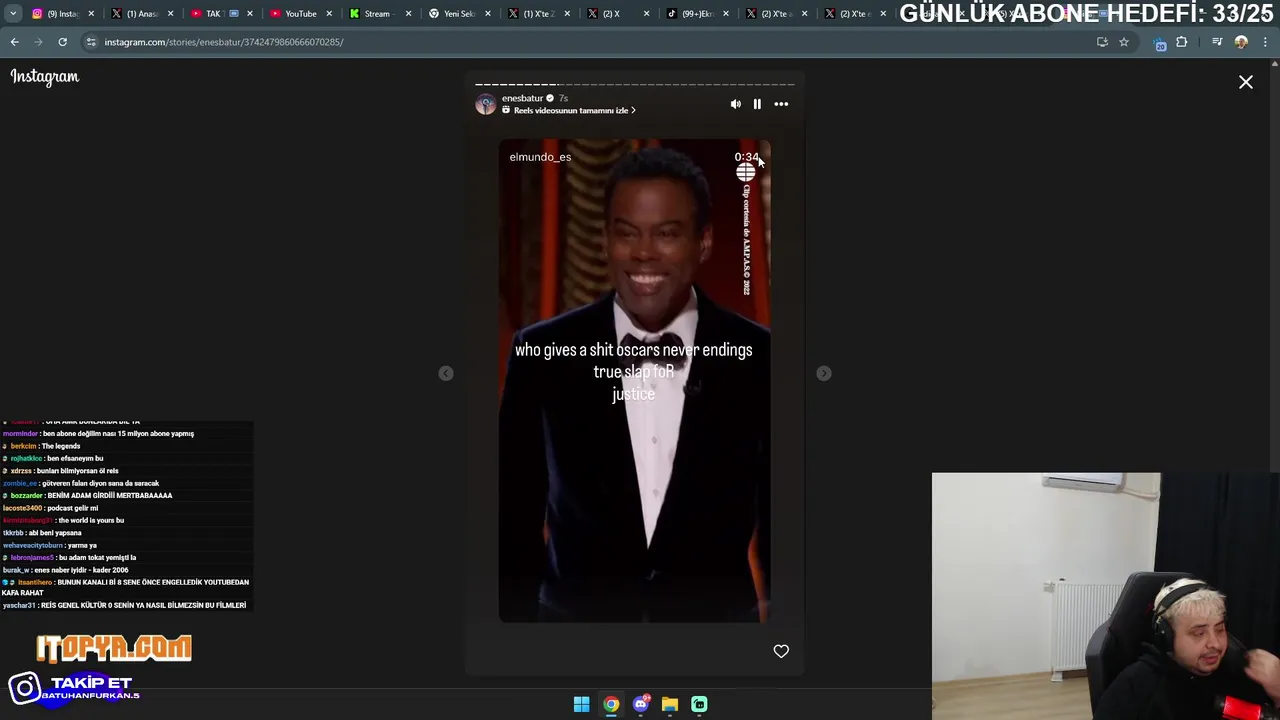The height and width of the screenshot is (720, 1280).
Task: Open File Explorer from the taskbar
Action: [x=670, y=704]
